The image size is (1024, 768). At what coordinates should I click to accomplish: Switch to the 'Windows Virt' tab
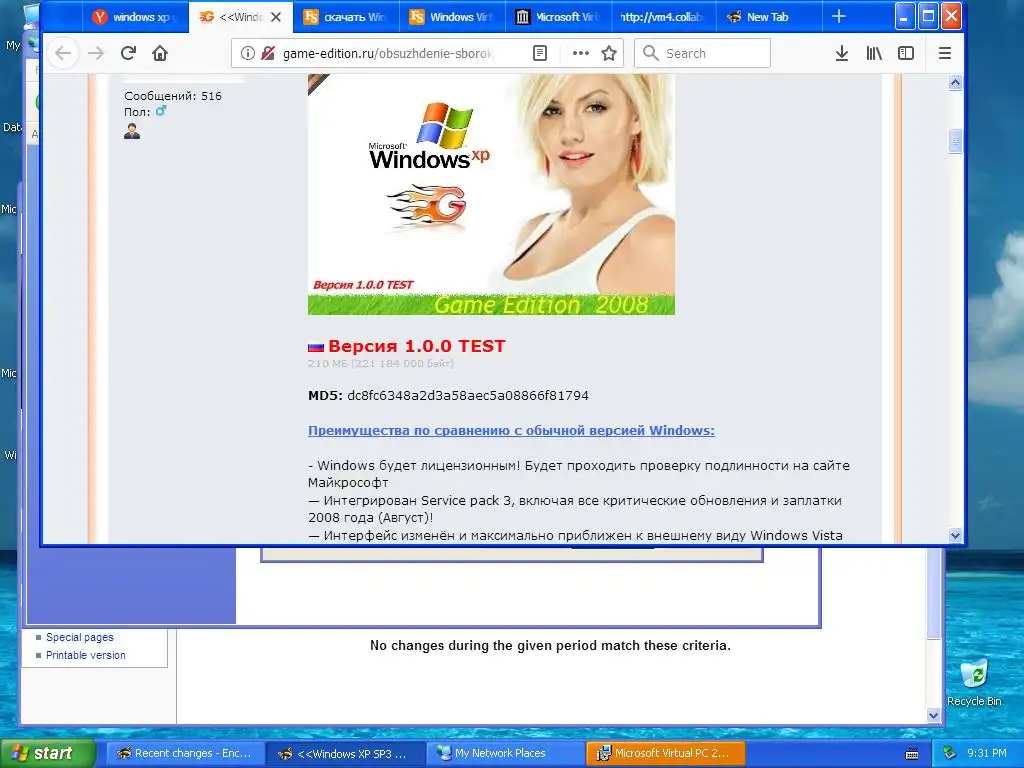point(452,17)
